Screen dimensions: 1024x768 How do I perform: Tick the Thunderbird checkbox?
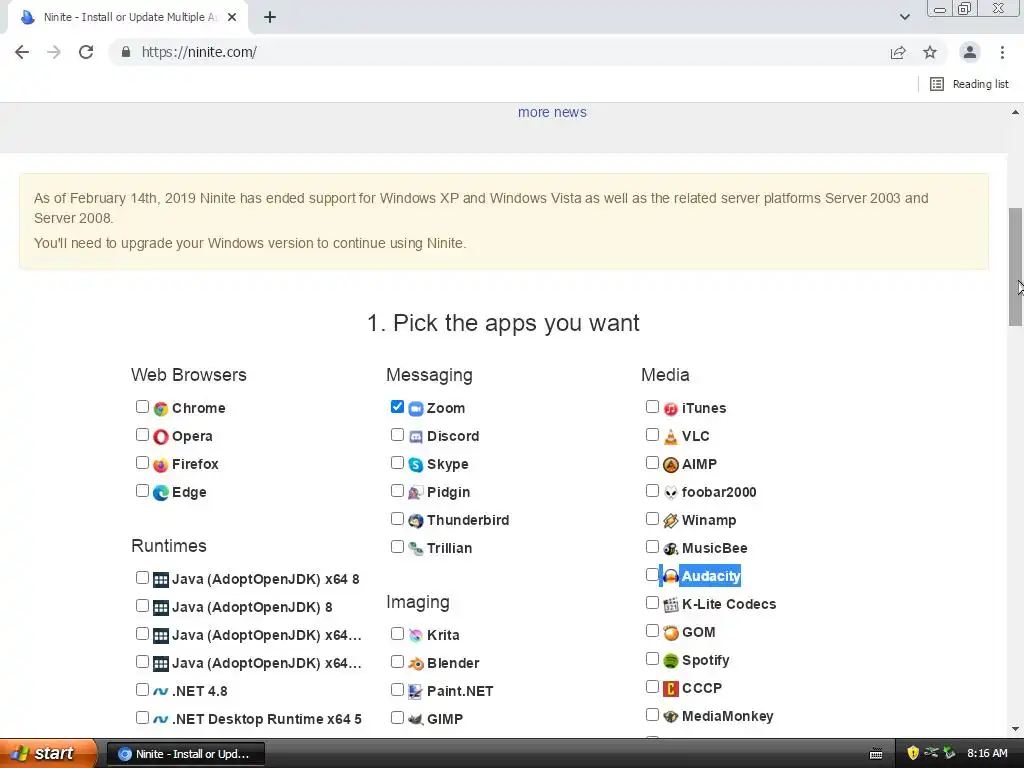pos(397,519)
